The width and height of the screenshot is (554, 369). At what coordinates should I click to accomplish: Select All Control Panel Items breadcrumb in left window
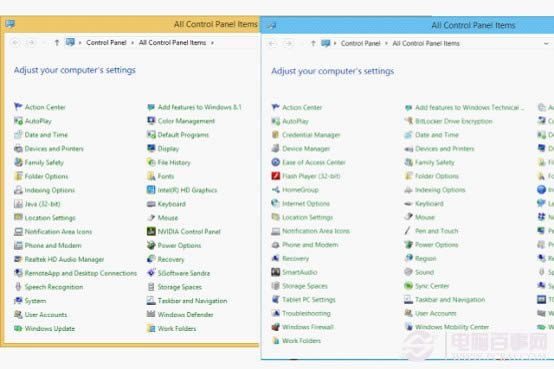click(172, 43)
